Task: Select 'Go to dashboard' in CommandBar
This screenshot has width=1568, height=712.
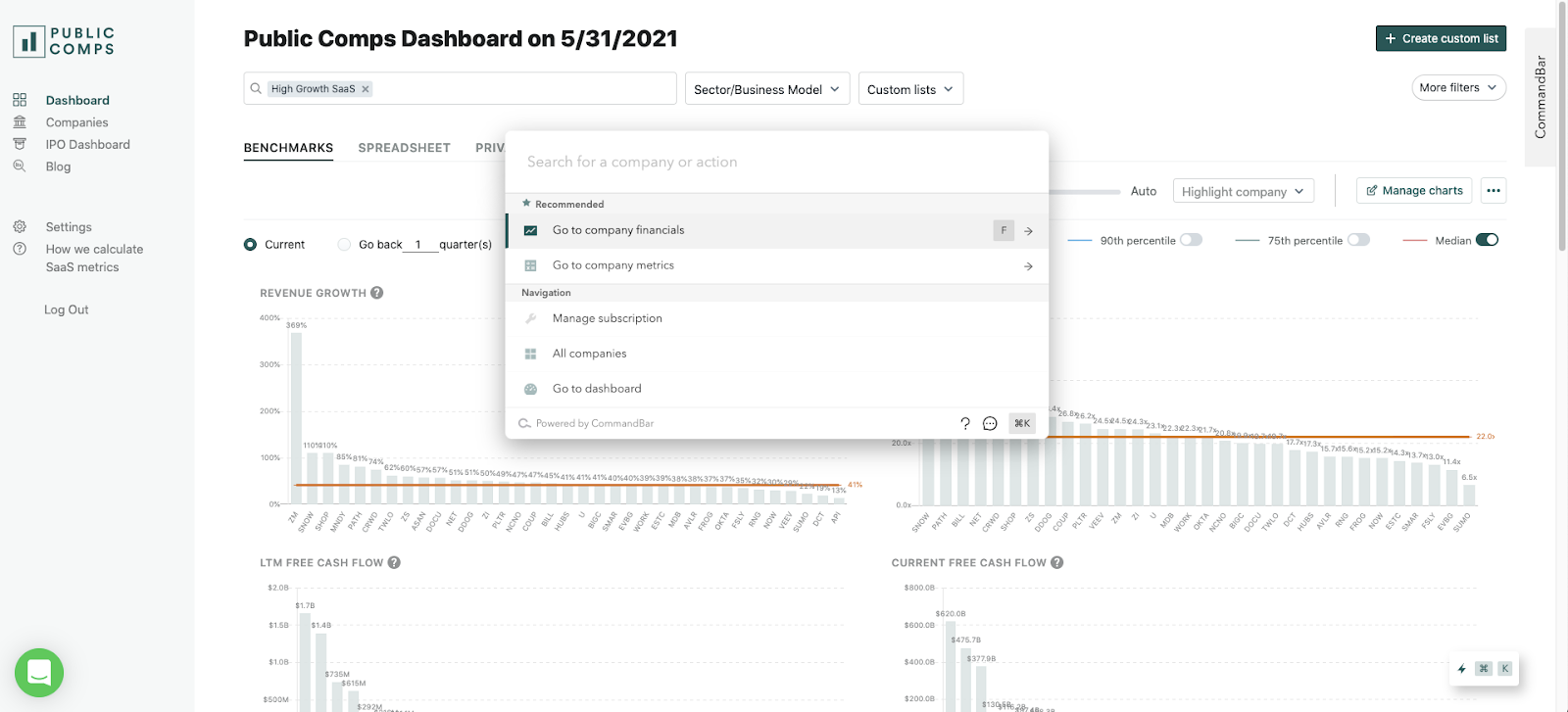Action: click(x=777, y=390)
